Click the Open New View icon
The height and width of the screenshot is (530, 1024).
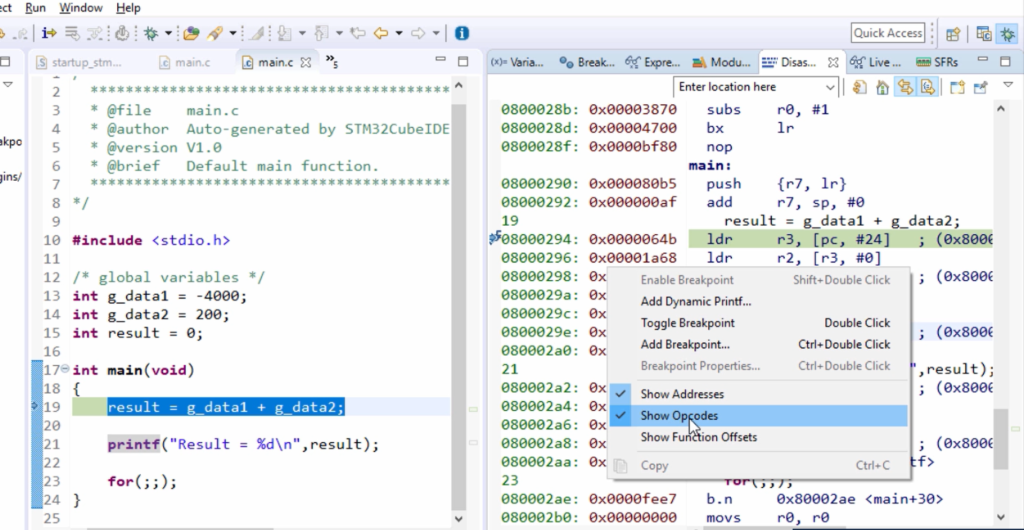click(957, 87)
